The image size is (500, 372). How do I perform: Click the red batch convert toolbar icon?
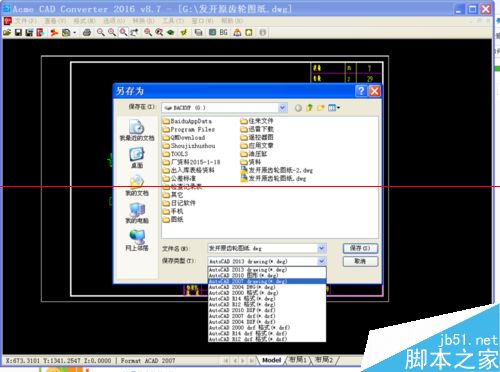[54, 32]
